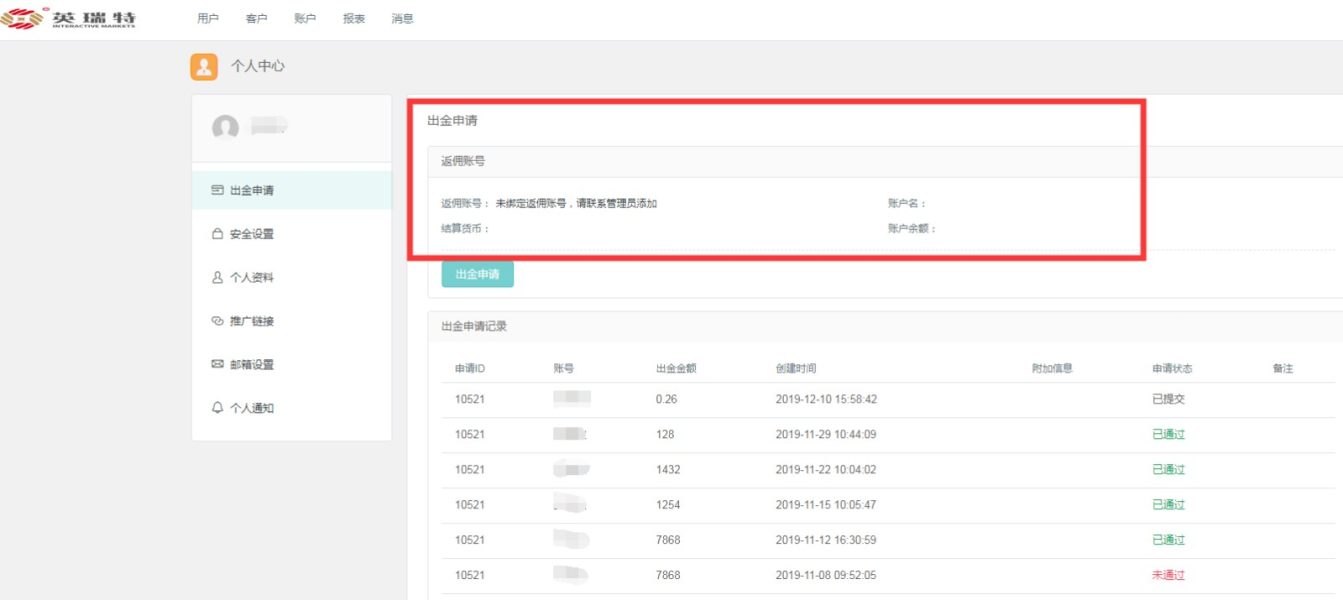Click the 申请状态 column header
This screenshot has width=1343, height=600.
(x=1172, y=368)
